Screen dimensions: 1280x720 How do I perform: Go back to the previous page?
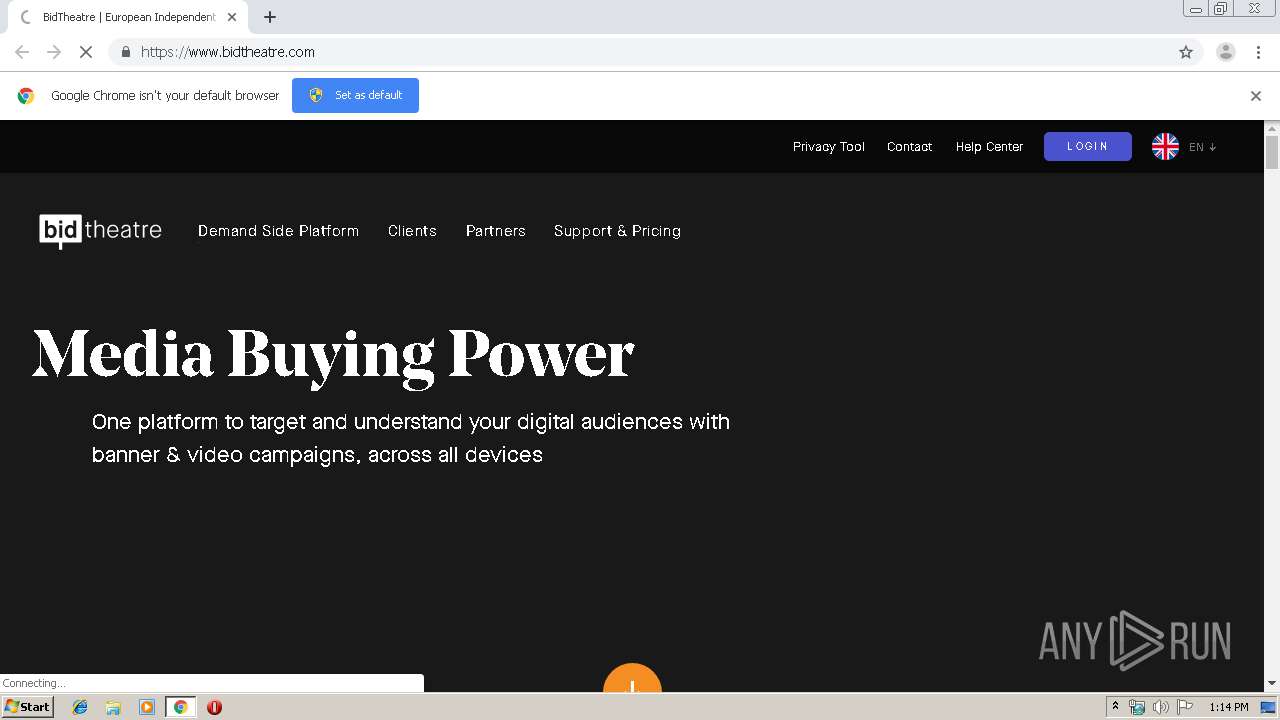point(22,52)
